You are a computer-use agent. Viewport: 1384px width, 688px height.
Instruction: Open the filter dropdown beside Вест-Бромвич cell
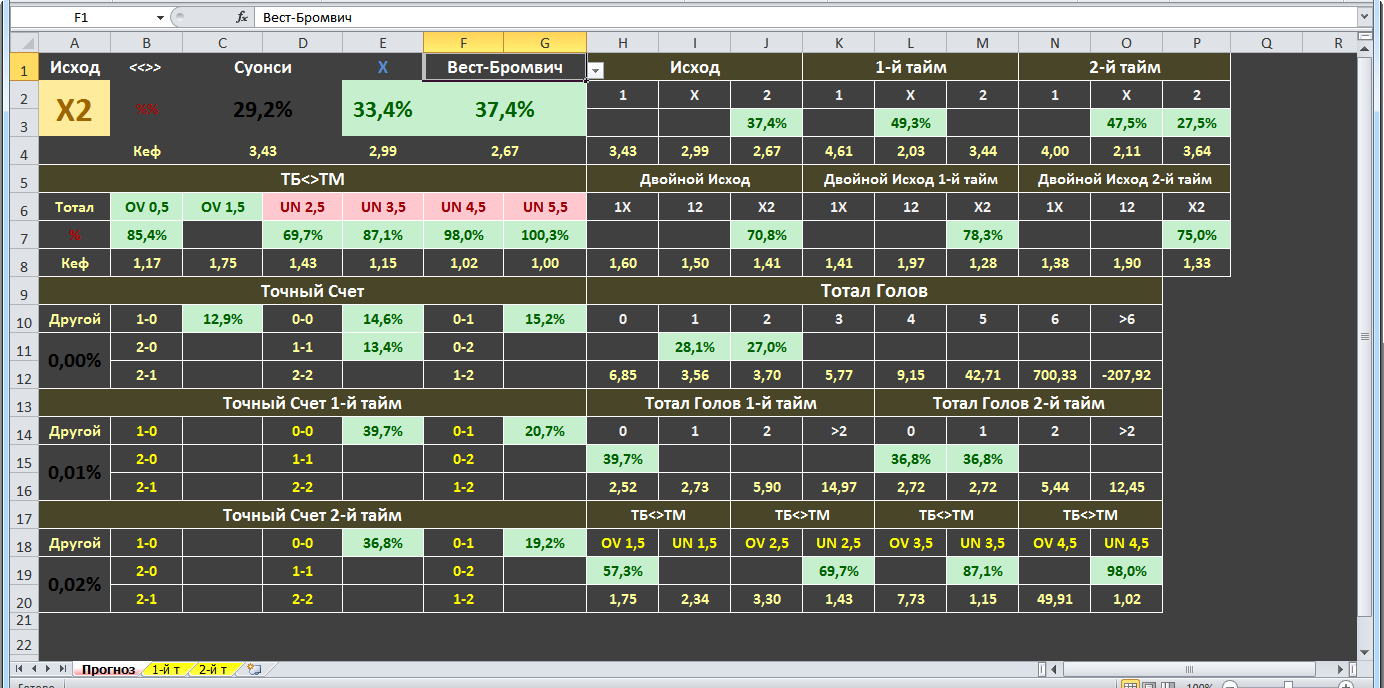pos(595,71)
